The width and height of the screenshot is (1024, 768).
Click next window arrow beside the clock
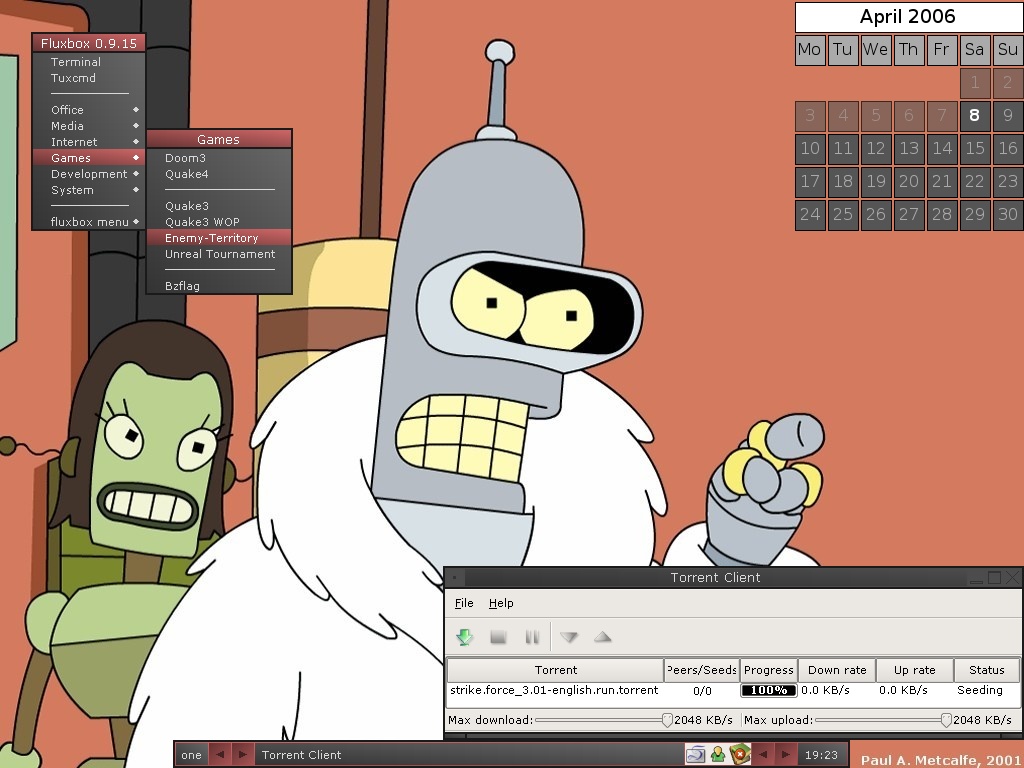pos(786,754)
